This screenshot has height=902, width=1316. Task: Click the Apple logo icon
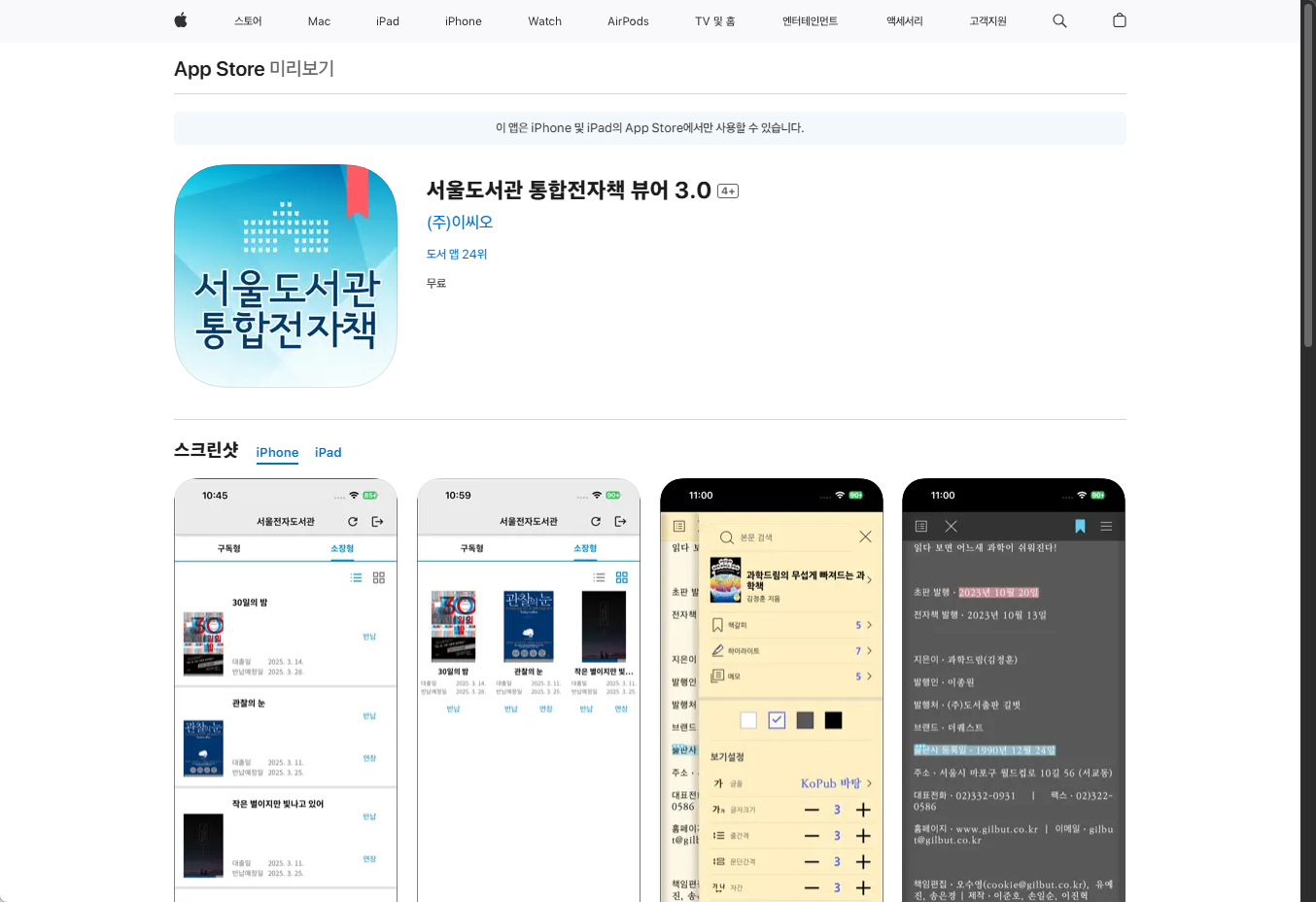(x=181, y=20)
